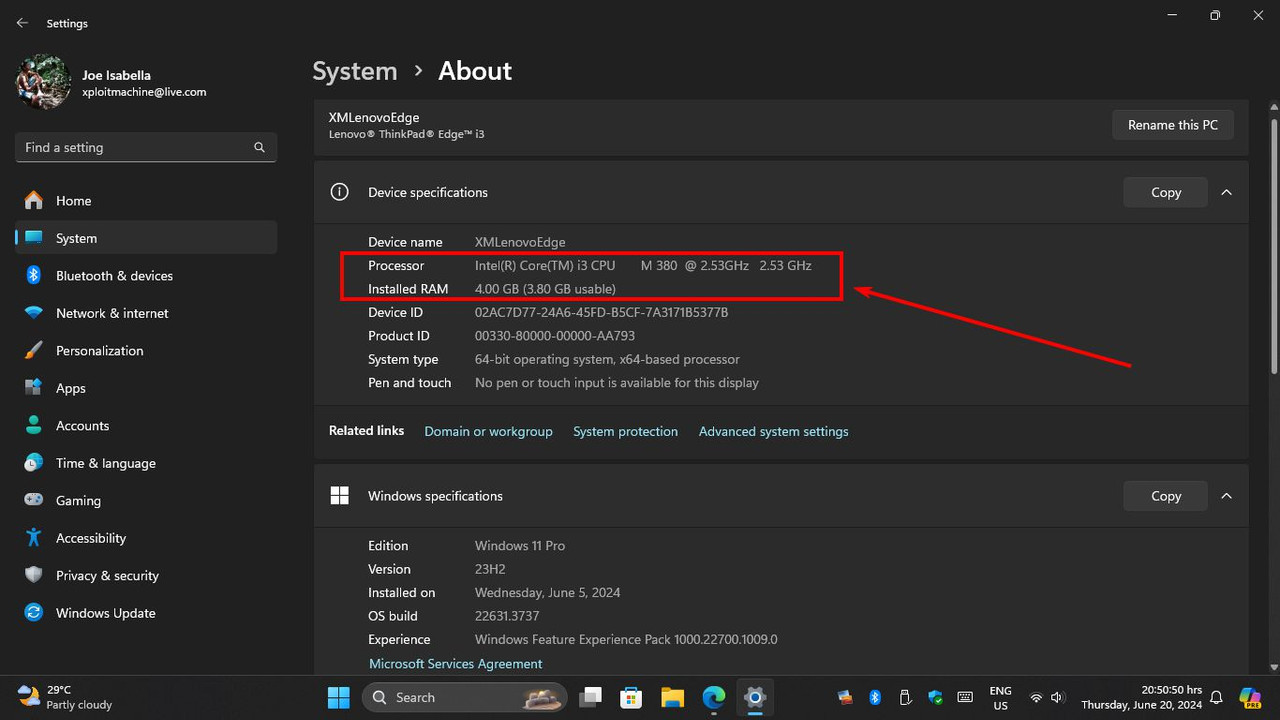Image resolution: width=1280 pixels, height=720 pixels.
Task: Open Bluetooth & devices settings
Action: tap(146, 275)
